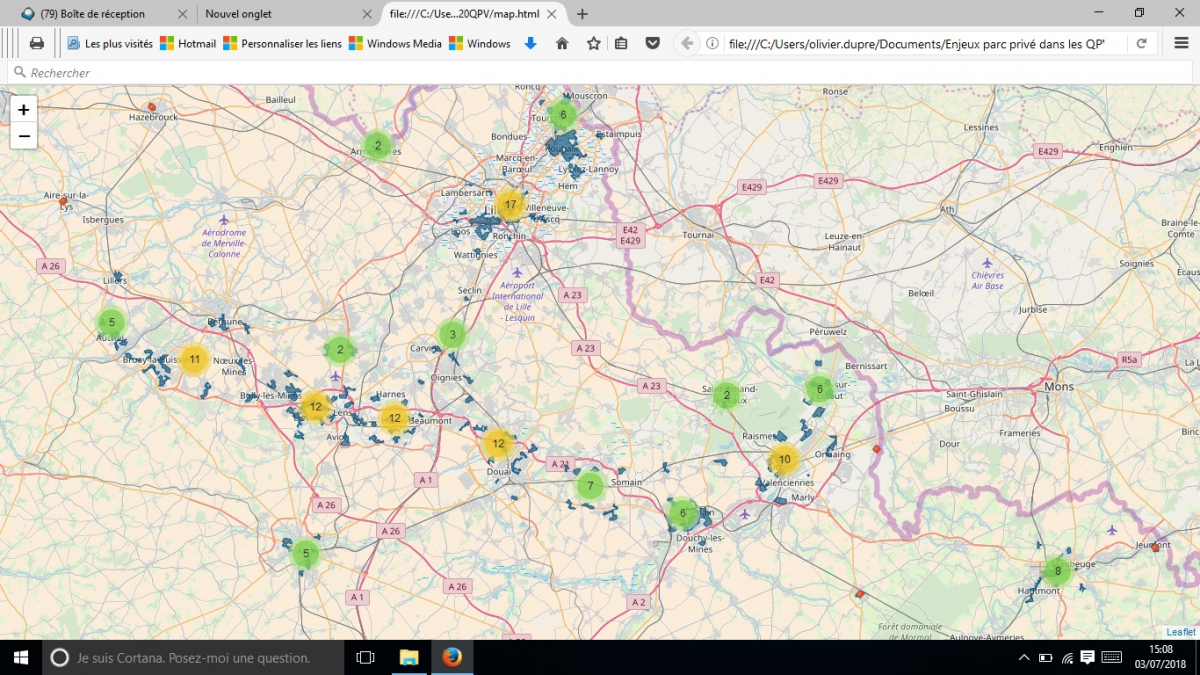Show the page site information icon
Image resolution: width=1200 pixels, height=675 pixels.
tap(713, 43)
